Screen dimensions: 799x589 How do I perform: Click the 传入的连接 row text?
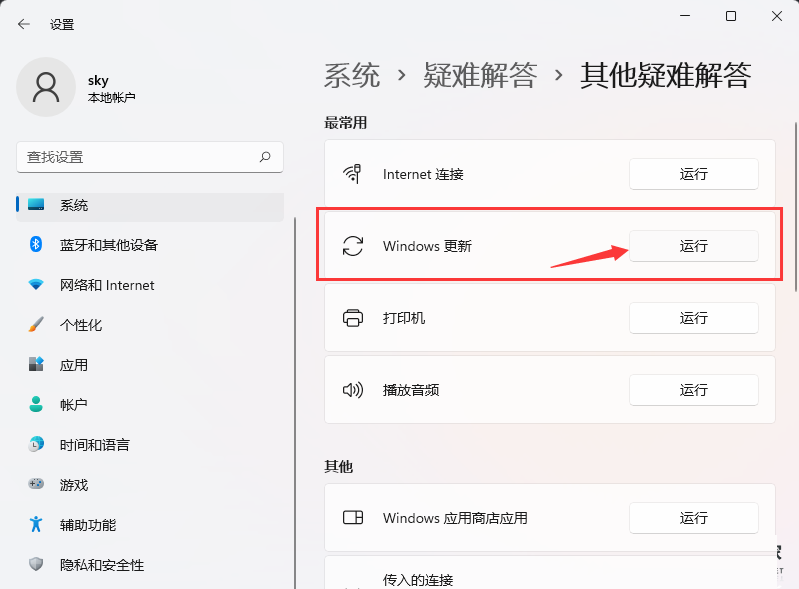(418, 580)
